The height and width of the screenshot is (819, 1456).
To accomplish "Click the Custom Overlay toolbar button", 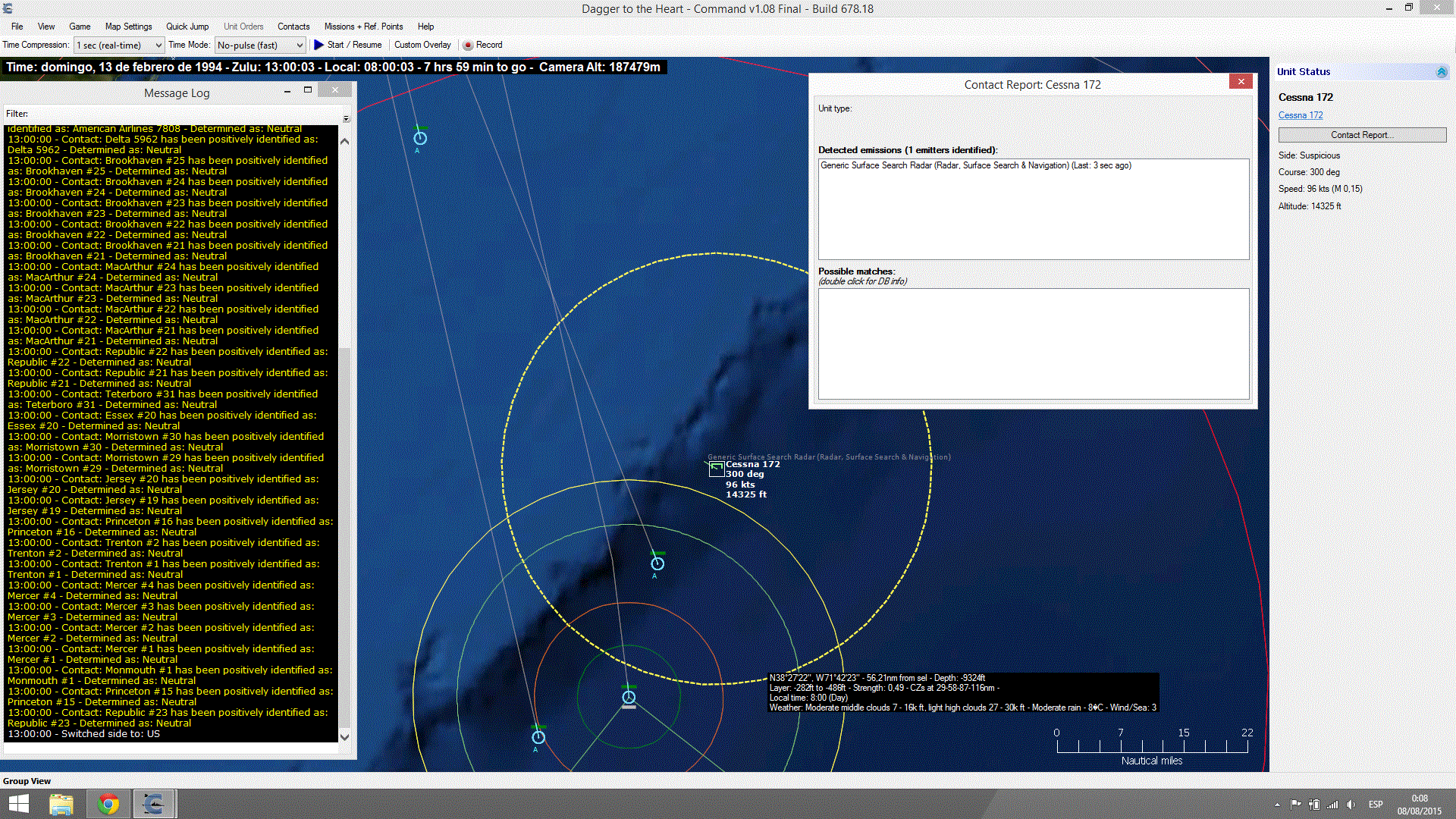I will pyautogui.click(x=422, y=45).
